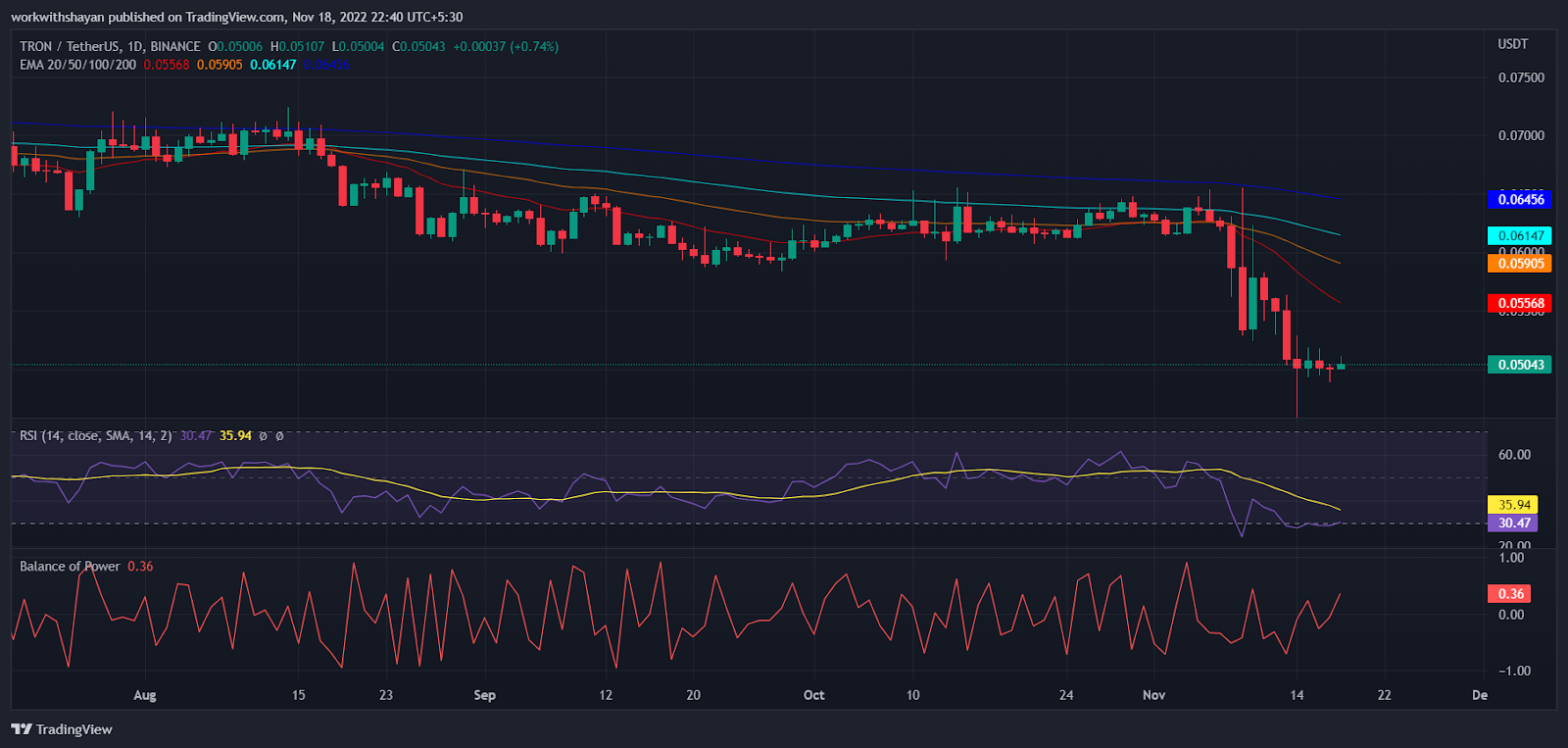Screen dimensions: 1568x748
Task: Click the blue 0.06456 price tag
Action: pyautogui.click(x=1519, y=199)
